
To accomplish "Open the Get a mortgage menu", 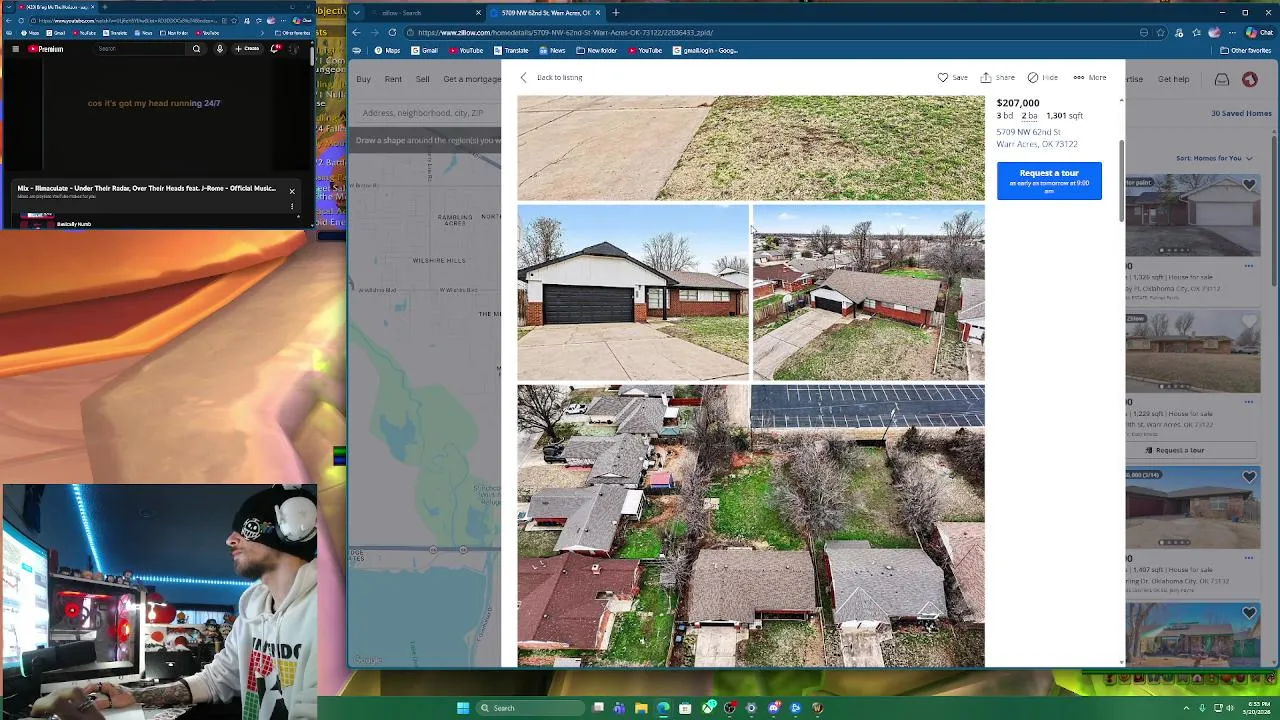I will (x=472, y=79).
